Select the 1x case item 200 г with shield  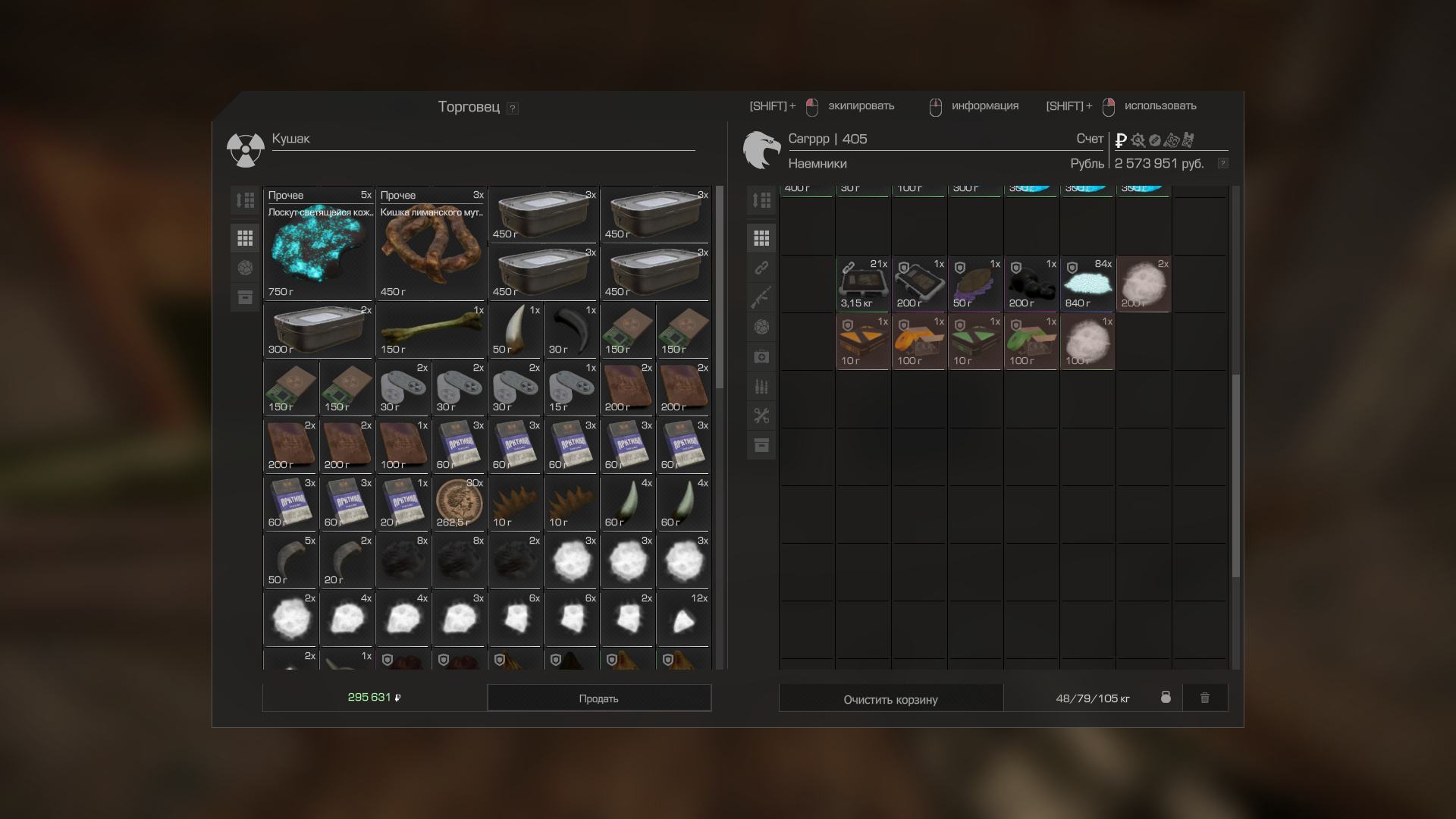(919, 284)
